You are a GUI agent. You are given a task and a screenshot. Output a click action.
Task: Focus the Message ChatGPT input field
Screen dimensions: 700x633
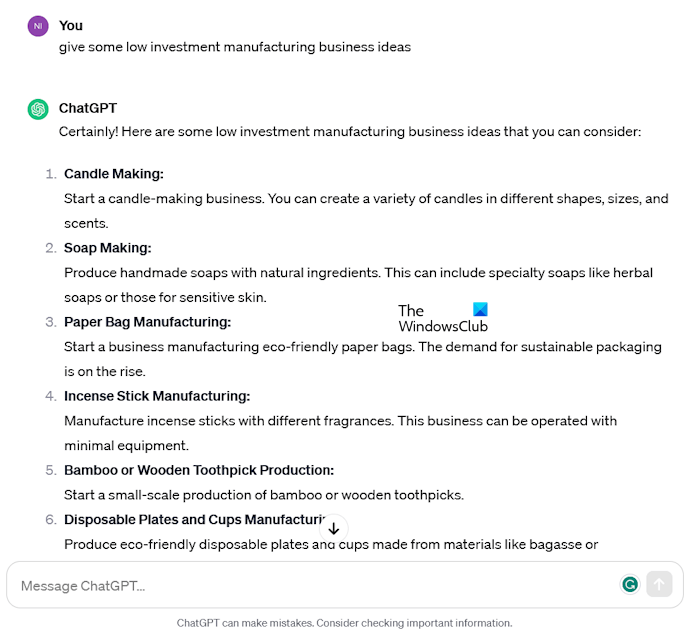[300, 585]
